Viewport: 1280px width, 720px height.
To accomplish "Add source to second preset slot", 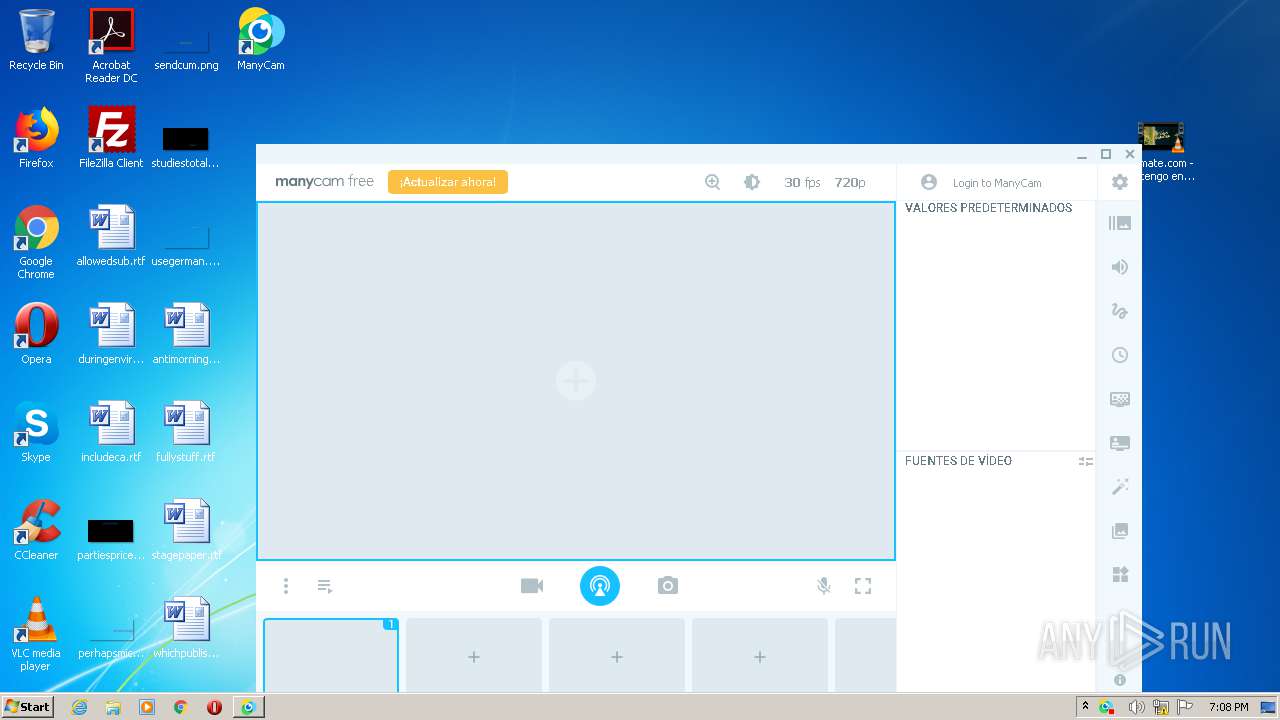I will (474, 655).
